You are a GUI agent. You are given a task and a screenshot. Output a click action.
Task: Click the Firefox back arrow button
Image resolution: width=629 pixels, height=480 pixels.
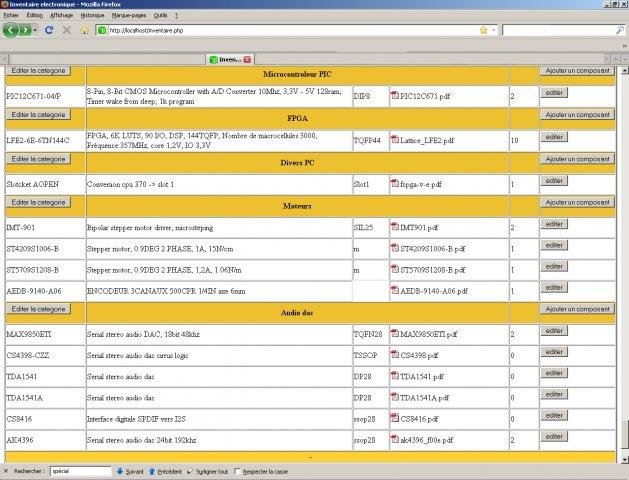pyautogui.click(x=11, y=30)
